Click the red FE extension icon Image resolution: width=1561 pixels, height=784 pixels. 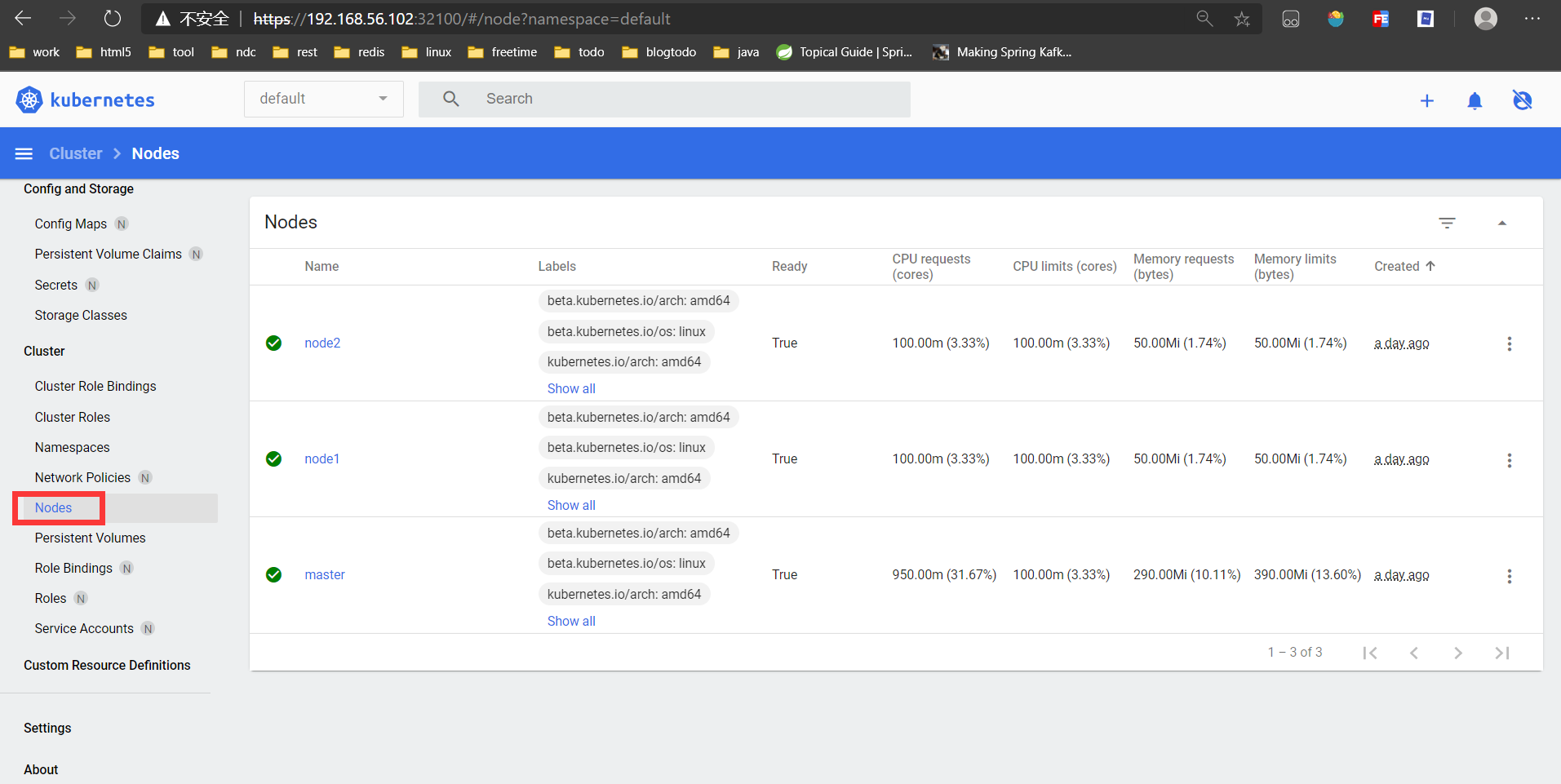click(1381, 19)
